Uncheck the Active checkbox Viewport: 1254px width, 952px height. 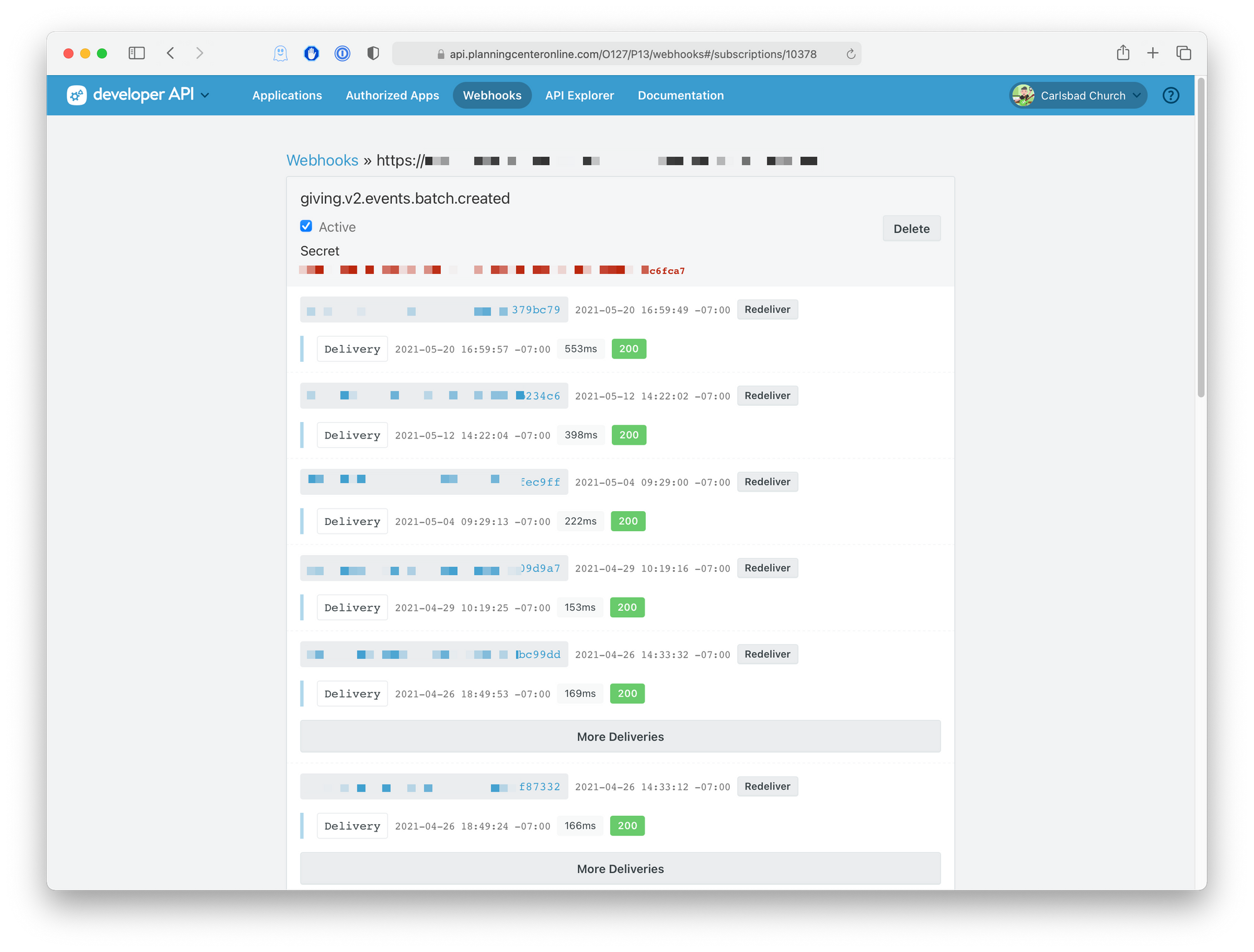[x=306, y=226]
